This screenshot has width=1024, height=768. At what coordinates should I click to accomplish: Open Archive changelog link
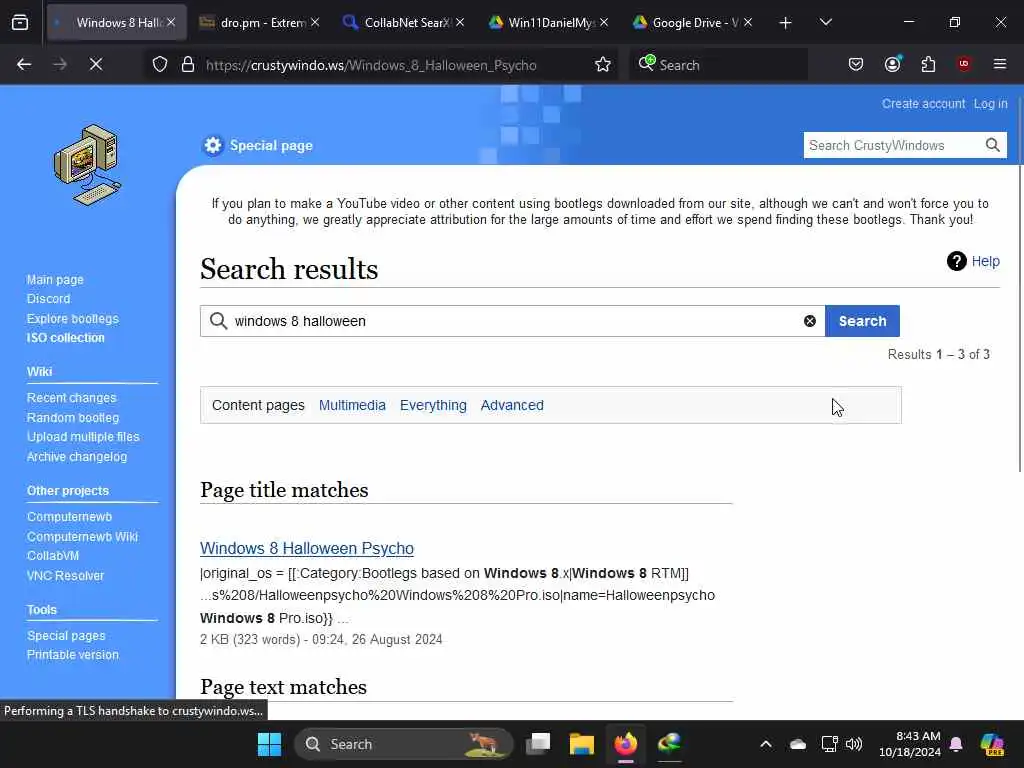pyautogui.click(x=76, y=456)
